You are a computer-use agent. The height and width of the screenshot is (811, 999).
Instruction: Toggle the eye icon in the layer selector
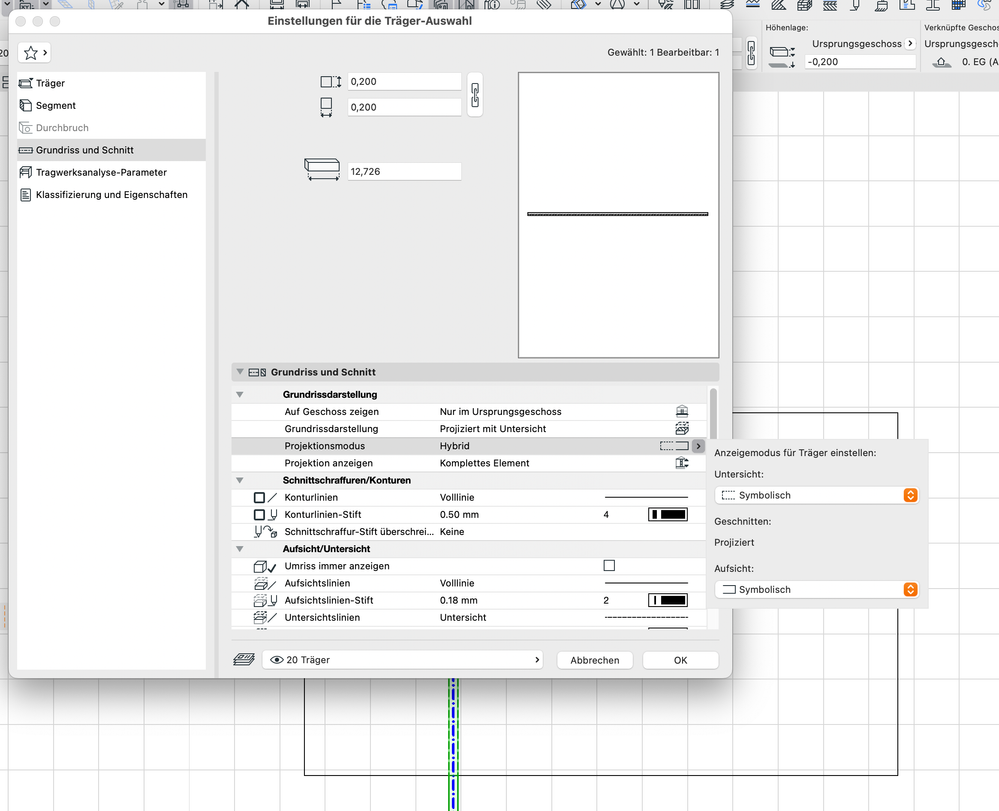[277, 660]
